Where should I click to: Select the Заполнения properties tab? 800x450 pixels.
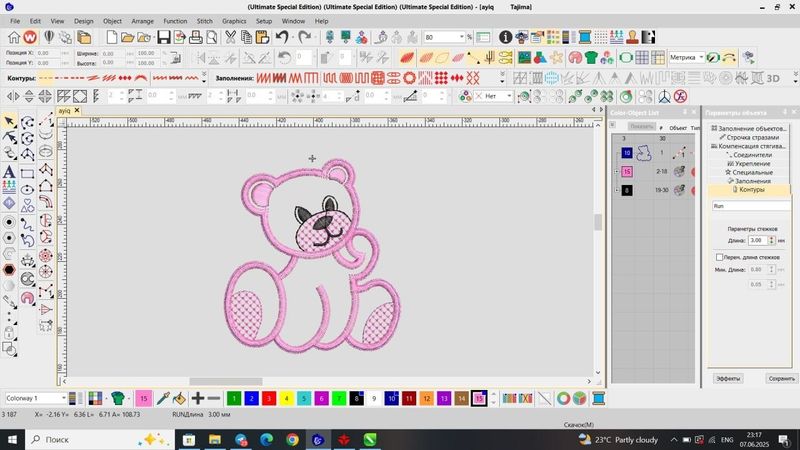tap(749, 181)
